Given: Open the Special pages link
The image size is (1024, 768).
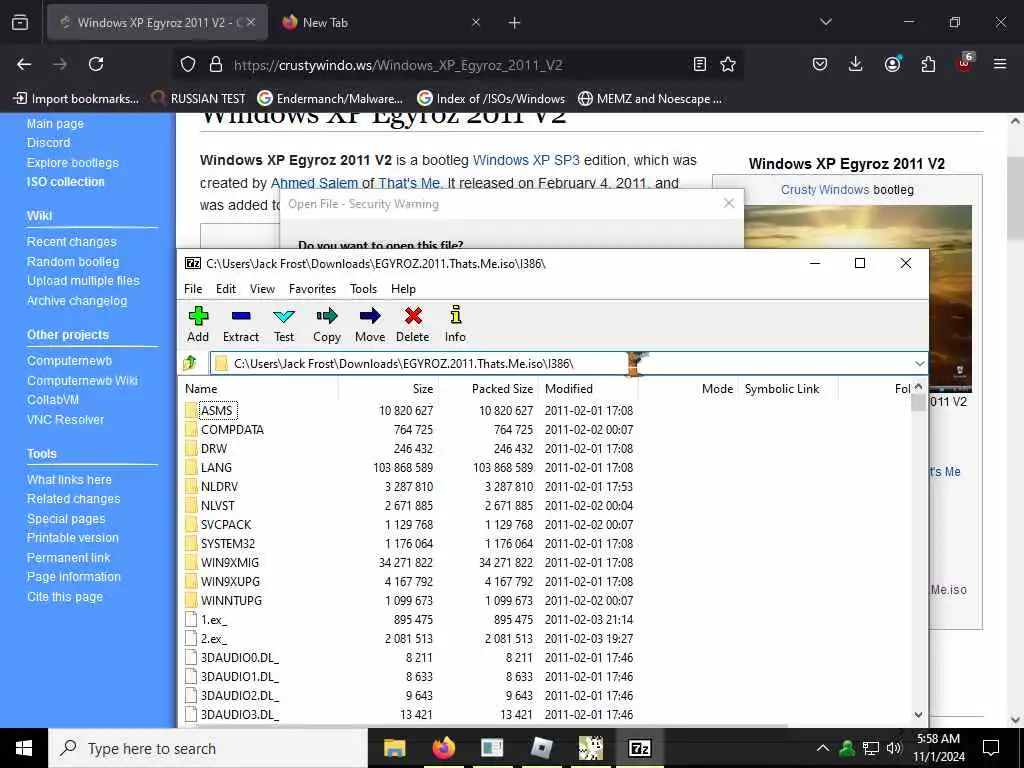Looking at the screenshot, I should (x=66, y=519).
